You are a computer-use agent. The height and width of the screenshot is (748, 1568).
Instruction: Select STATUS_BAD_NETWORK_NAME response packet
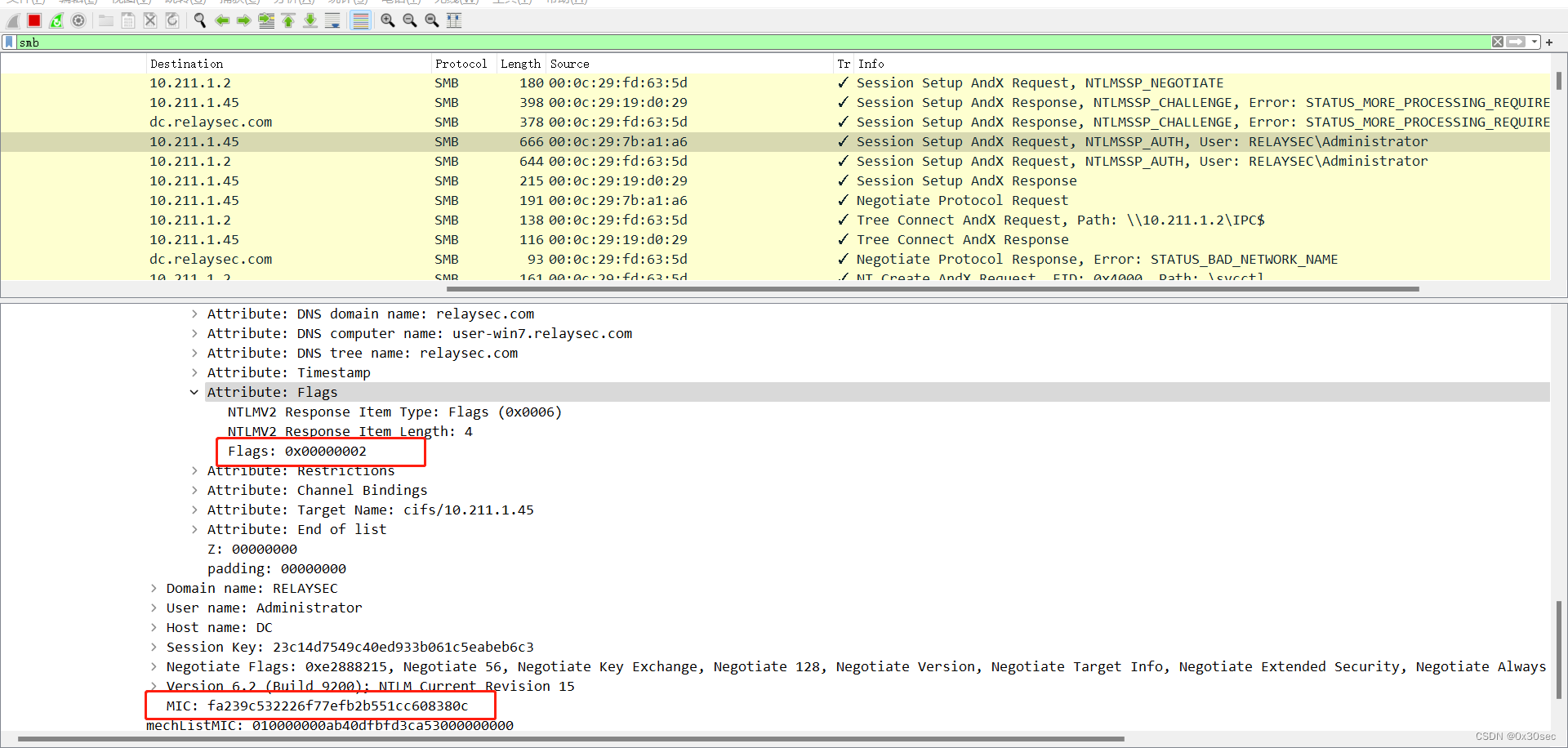[x=775, y=259]
